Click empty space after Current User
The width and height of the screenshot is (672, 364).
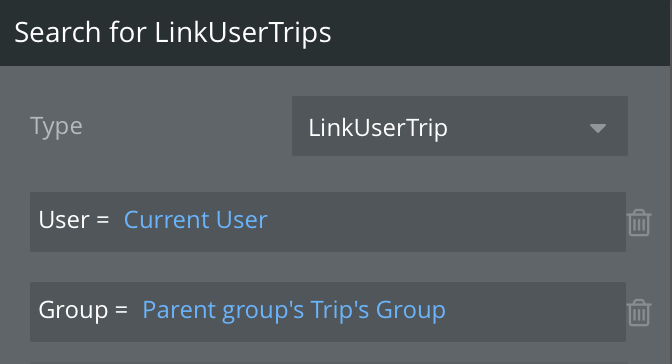(446, 222)
